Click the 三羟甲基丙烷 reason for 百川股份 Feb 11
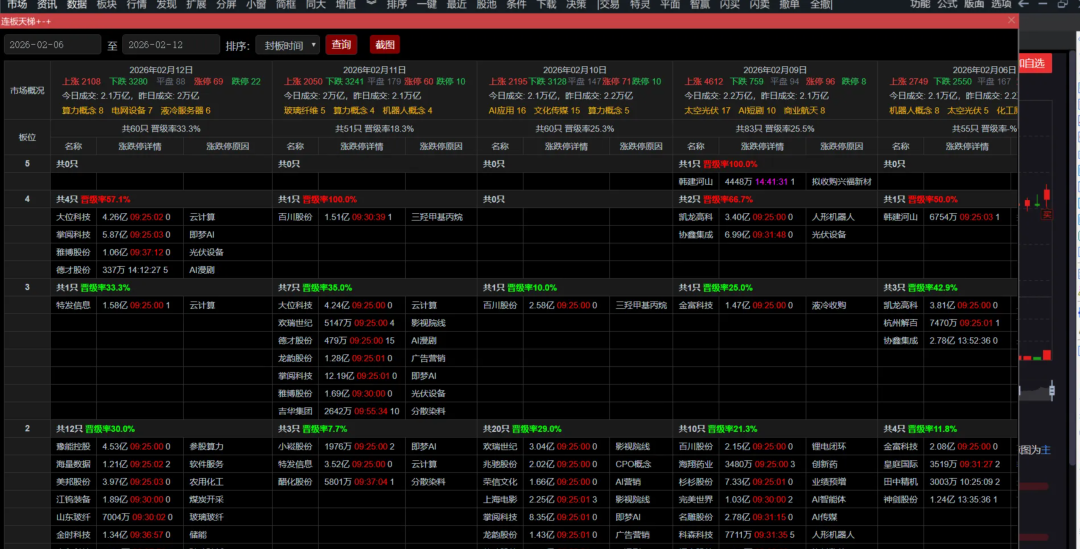 click(x=437, y=217)
